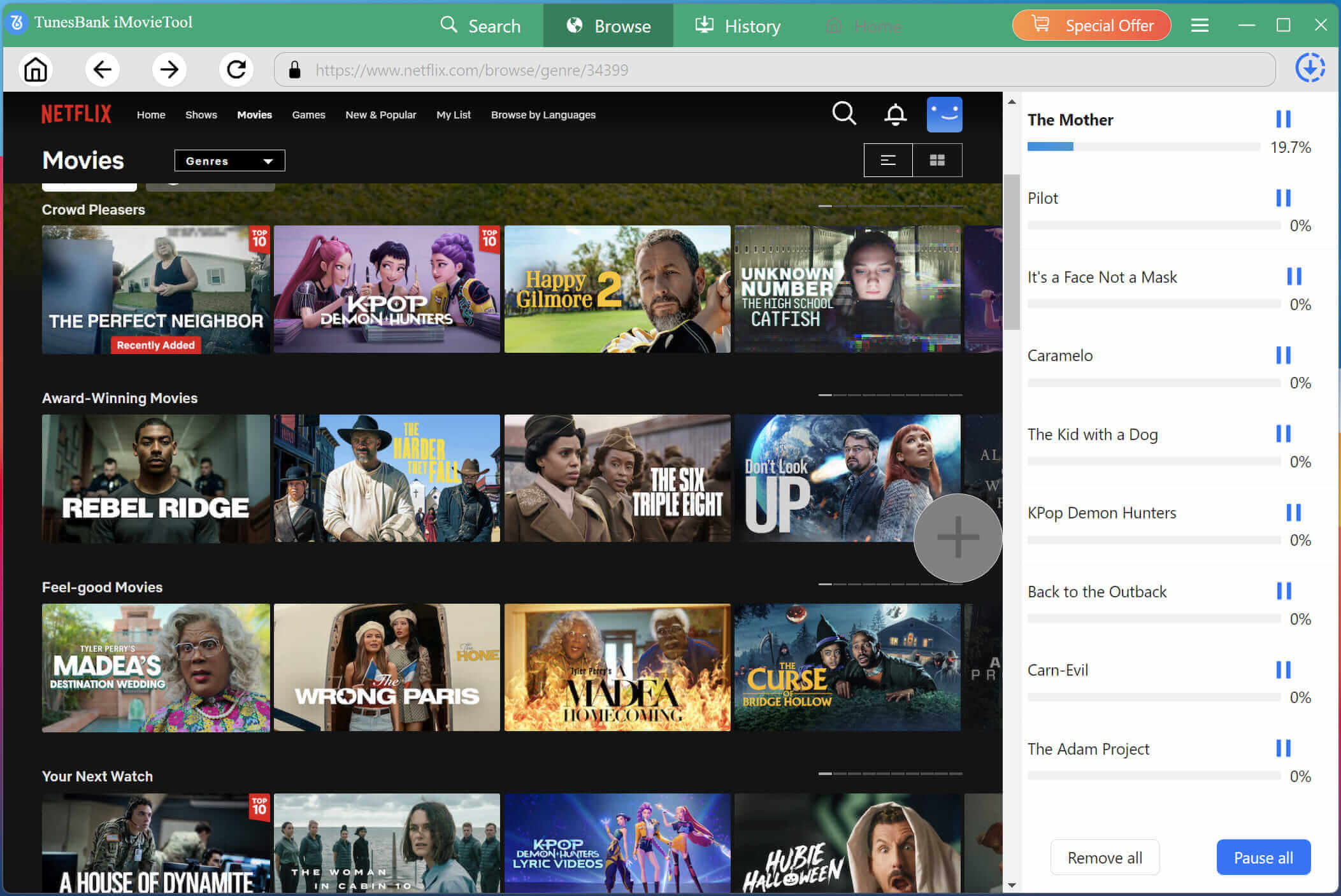Open the Netflix profile avatar
Viewport: 1341px width, 896px height.
click(944, 115)
